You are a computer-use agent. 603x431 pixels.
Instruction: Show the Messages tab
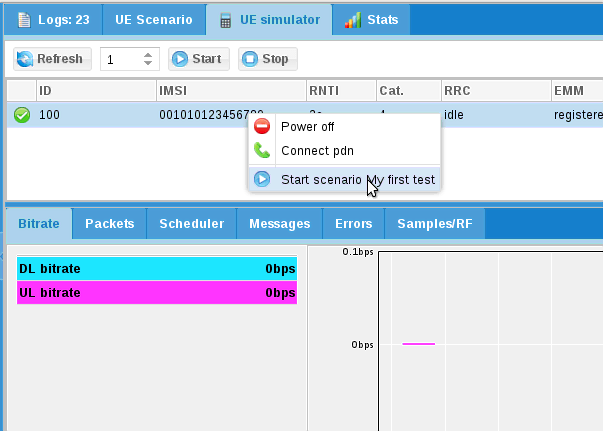[x=279, y=224]
